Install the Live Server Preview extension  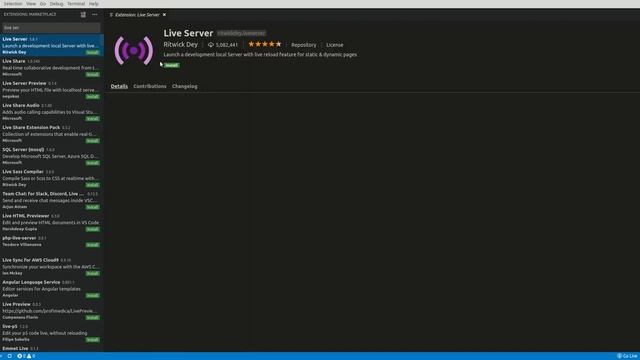coord(93,96)
